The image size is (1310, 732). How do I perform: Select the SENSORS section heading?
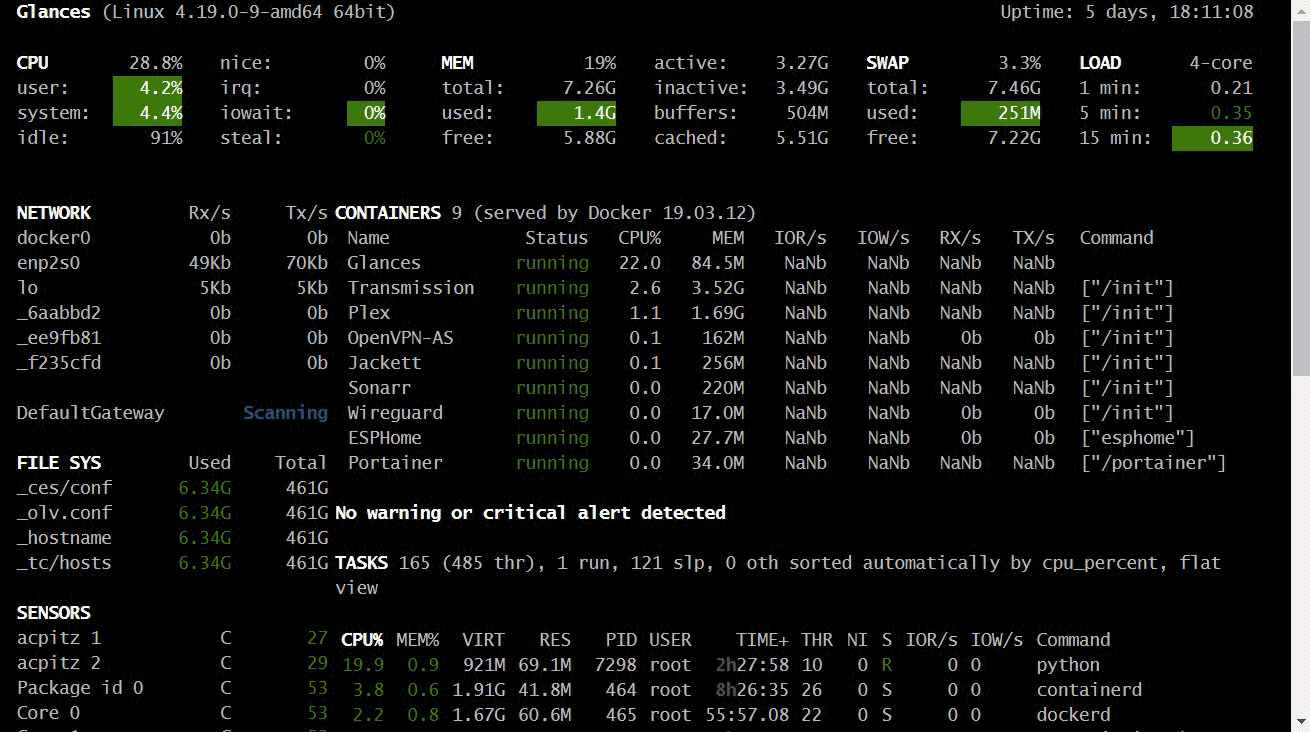pos(54,613)
